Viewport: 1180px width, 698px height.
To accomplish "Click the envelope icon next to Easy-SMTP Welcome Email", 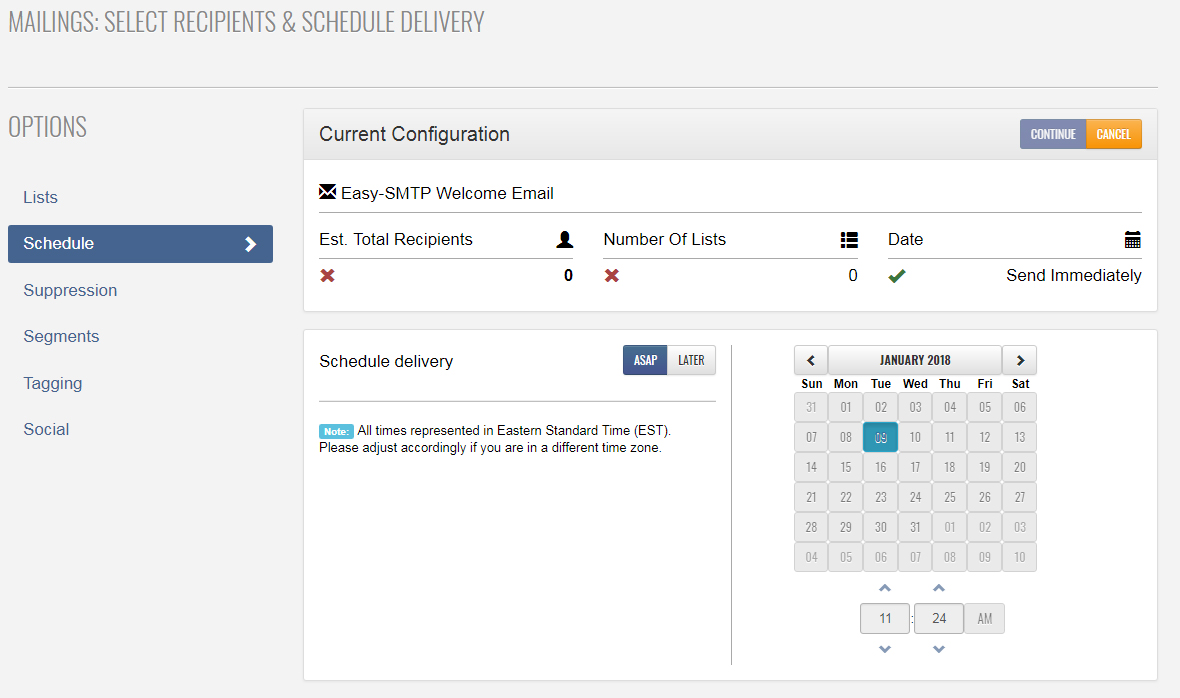I will (x=327, y=192).
